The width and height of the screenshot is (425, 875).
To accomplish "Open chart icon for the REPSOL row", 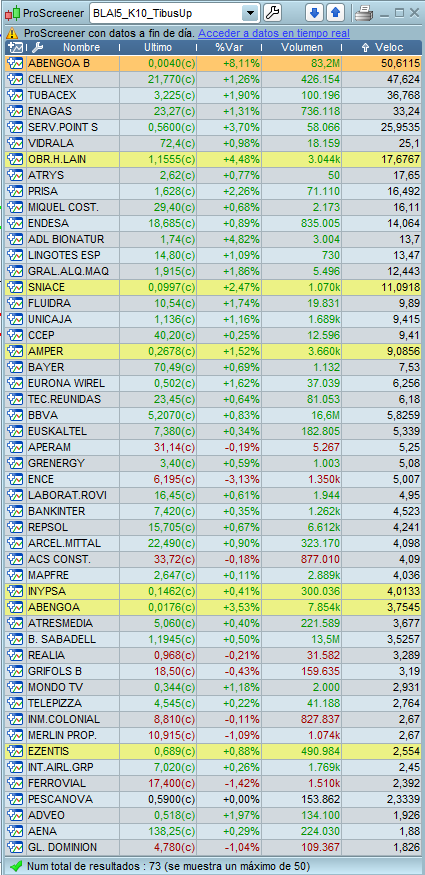I will click(14, 527).
